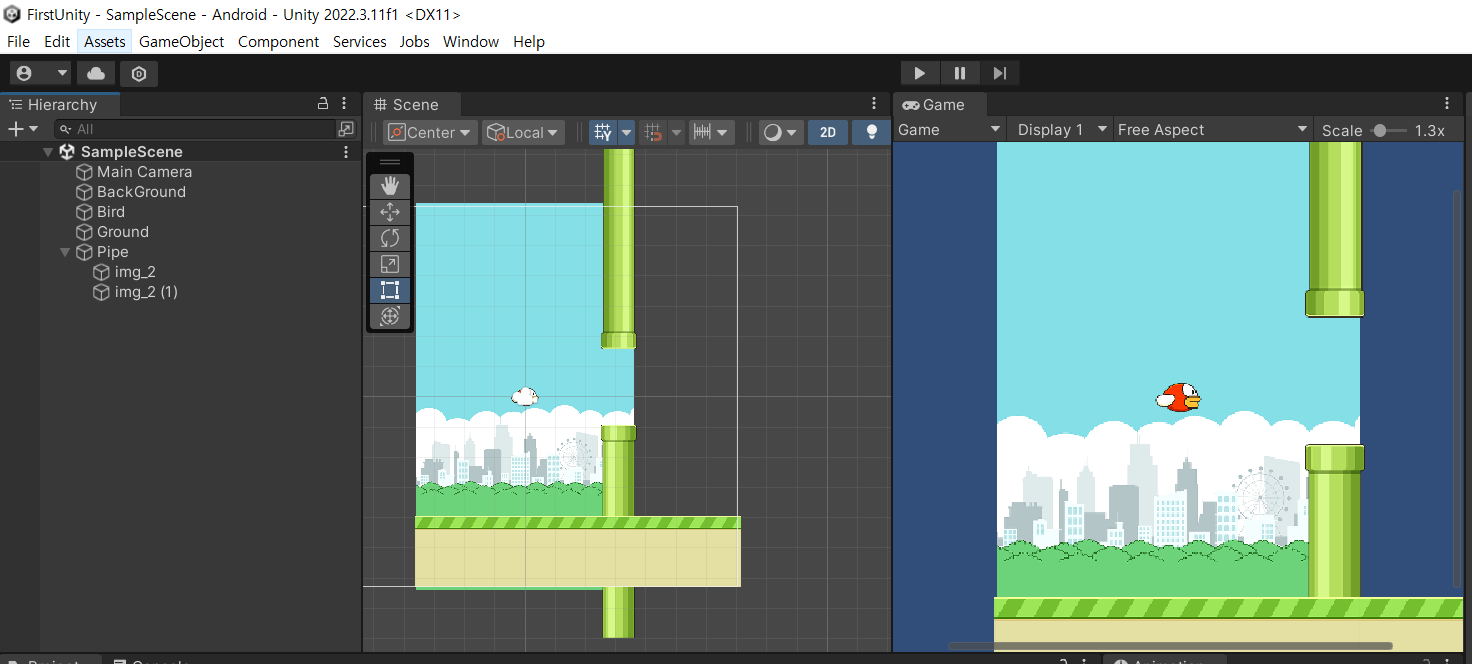Open the File menu
This screenshot has height=664, width=1472.
coord(18,41)
